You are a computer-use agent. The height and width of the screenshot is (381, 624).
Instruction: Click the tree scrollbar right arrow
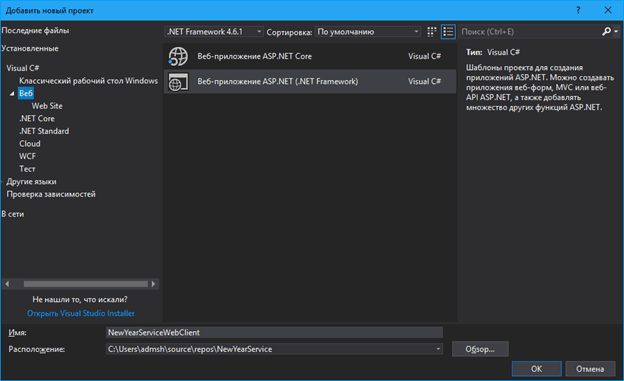click(x=153, y=284)
